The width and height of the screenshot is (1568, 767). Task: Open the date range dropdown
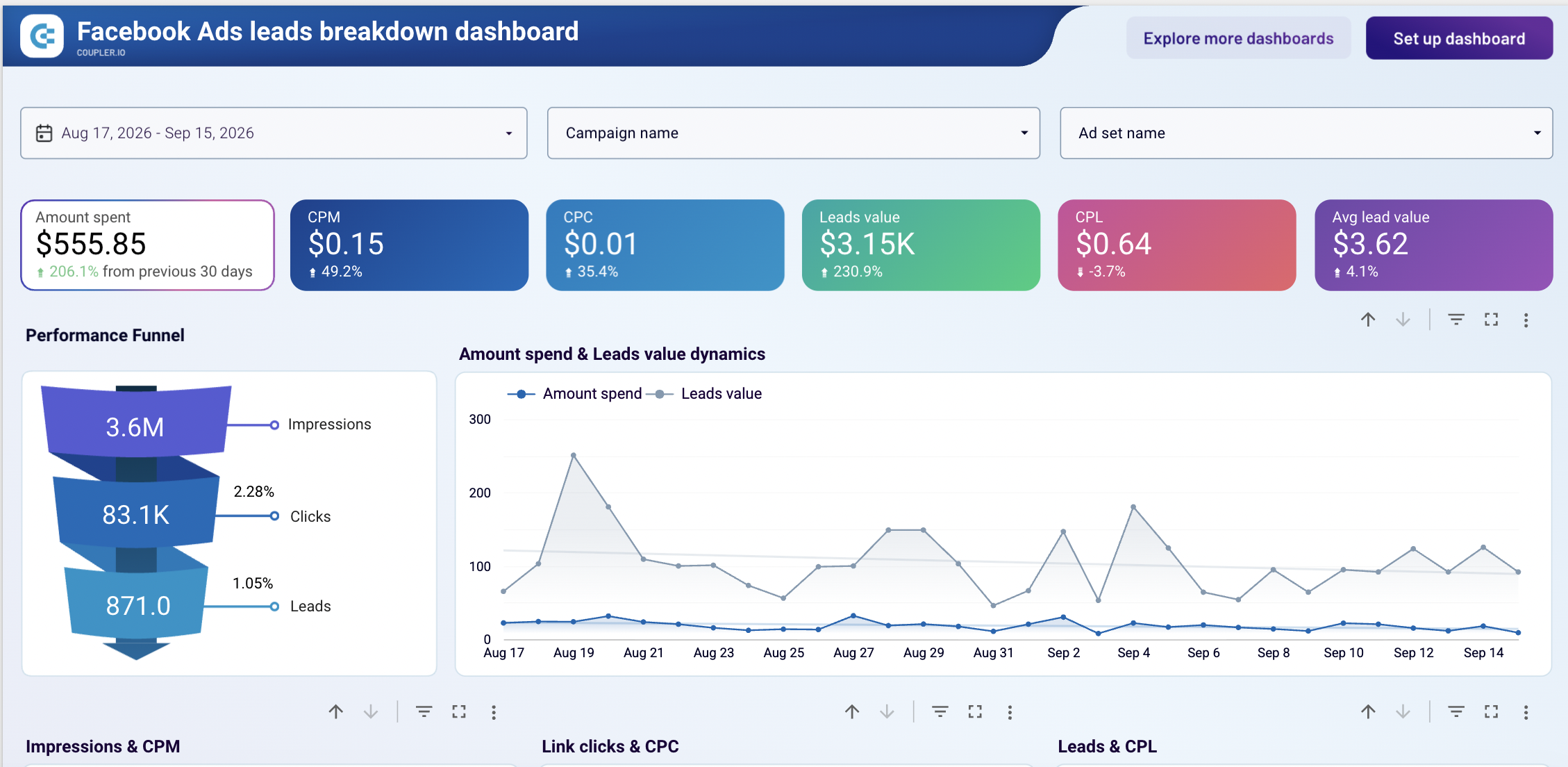(x=274, y=133)
